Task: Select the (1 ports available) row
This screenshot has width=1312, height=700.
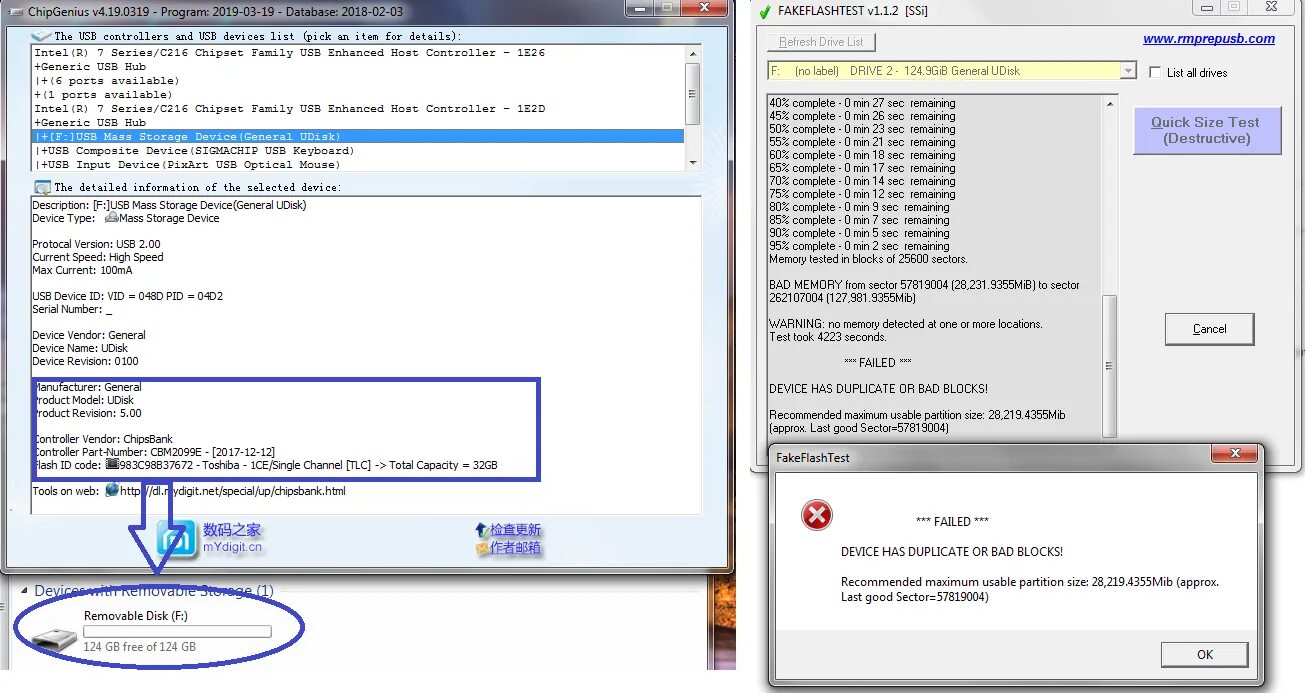Action: point(359,94)
